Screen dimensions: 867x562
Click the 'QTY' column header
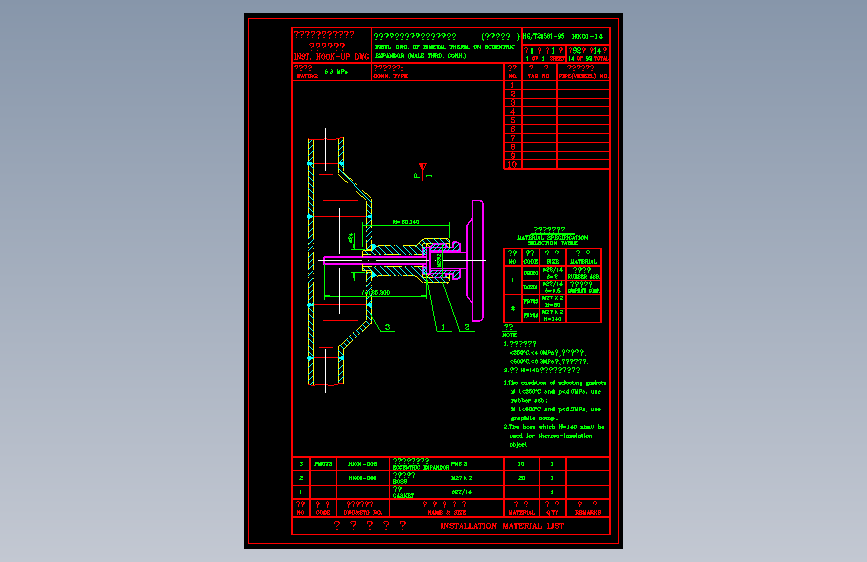(x=552, y=512)
